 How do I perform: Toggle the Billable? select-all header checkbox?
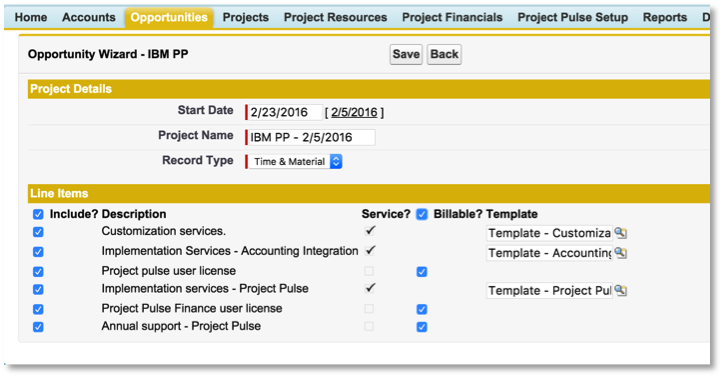422,214
